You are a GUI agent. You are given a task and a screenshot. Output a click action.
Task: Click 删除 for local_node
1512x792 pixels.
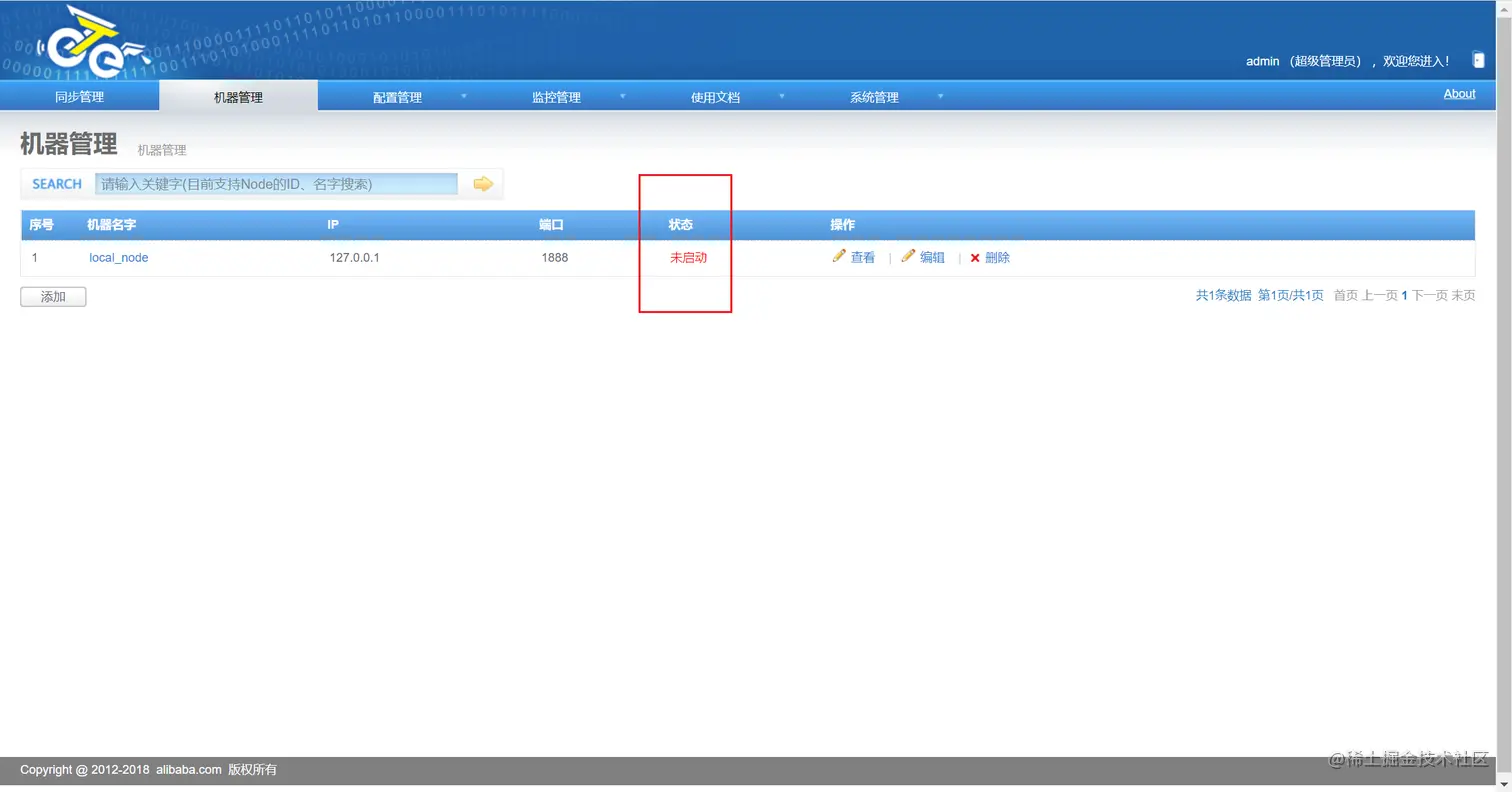[997, 258]
